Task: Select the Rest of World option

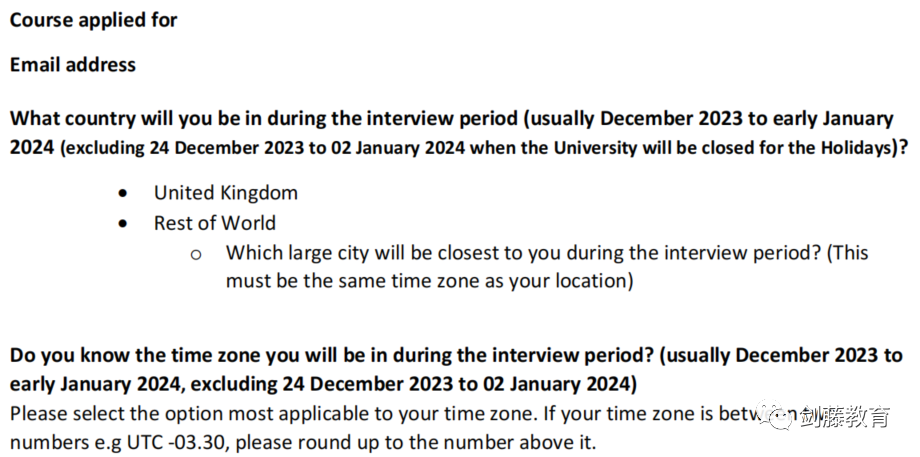Action: click(x=215, y=223)
